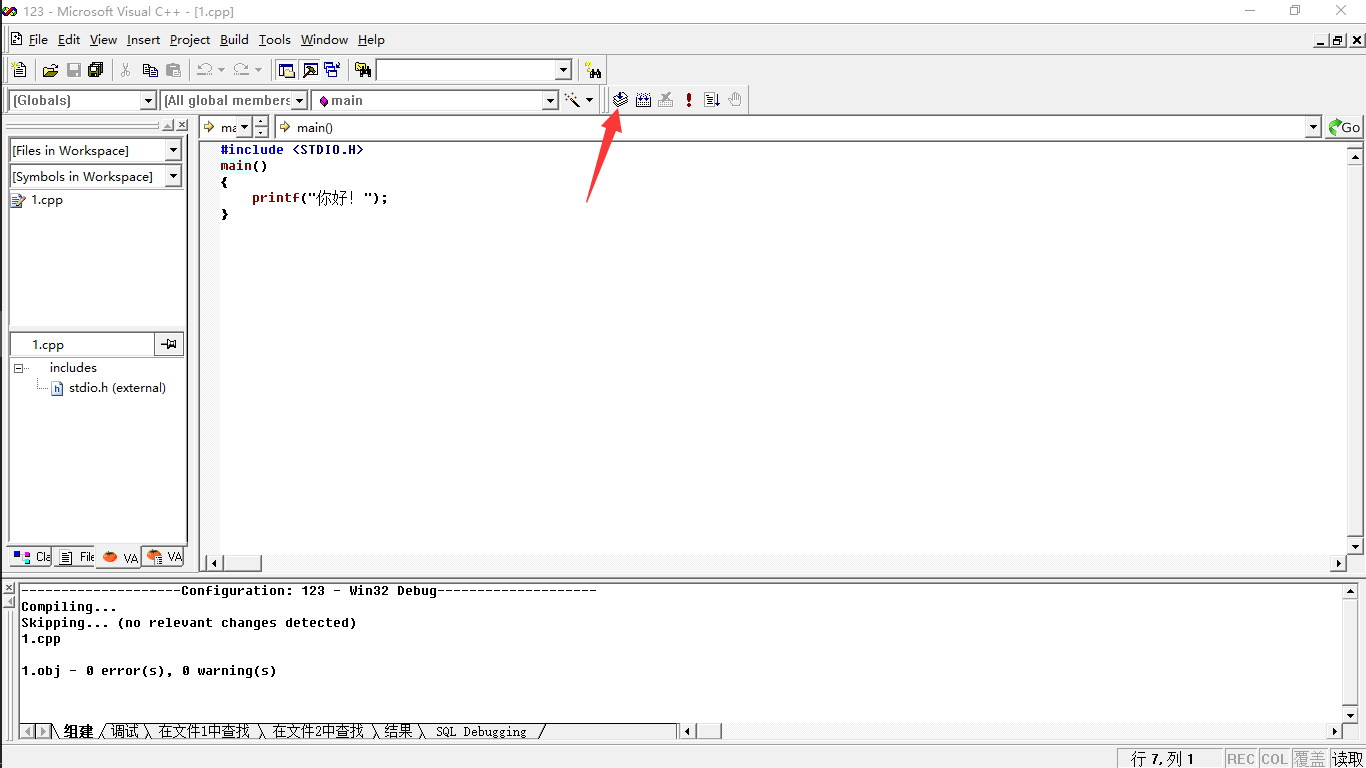Click the Redo arrow icon
1366x768 pixels.
point(241,70)
